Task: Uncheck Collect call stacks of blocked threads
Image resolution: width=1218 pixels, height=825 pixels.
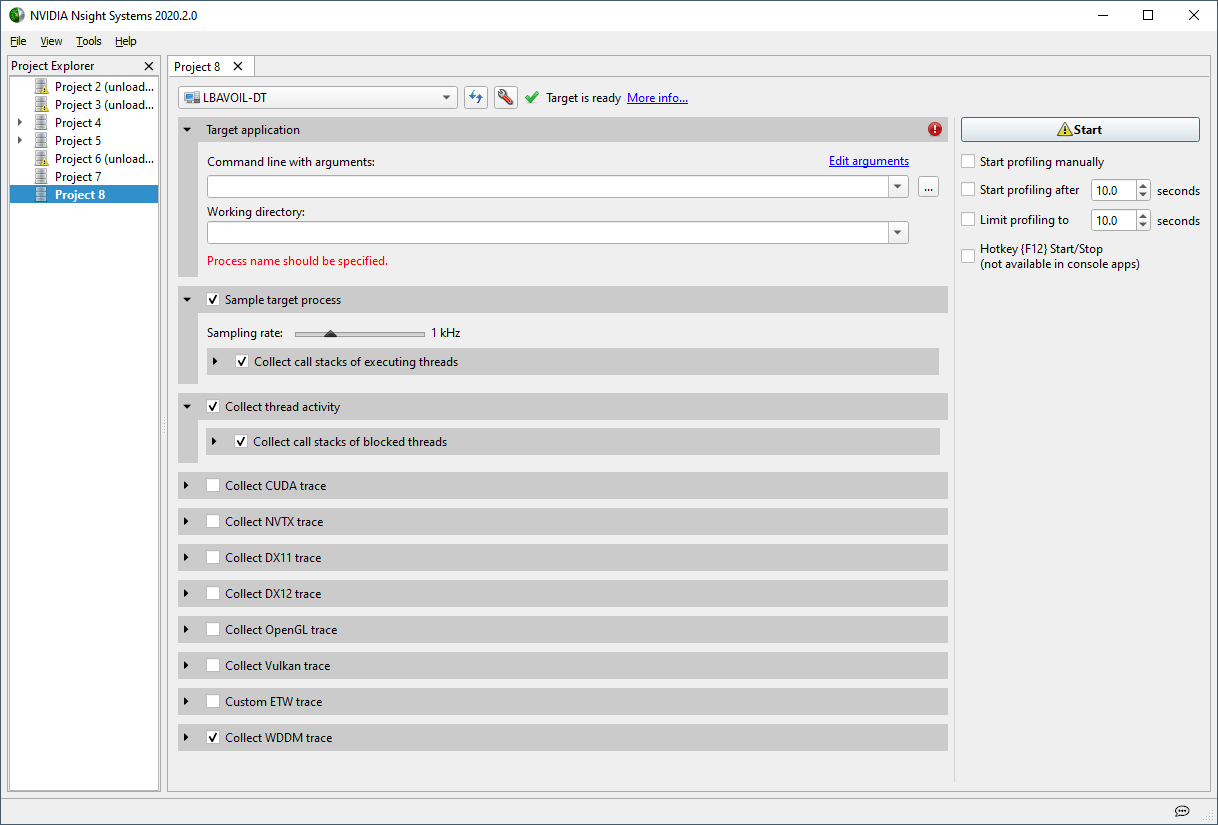Action: click(241, 442)
